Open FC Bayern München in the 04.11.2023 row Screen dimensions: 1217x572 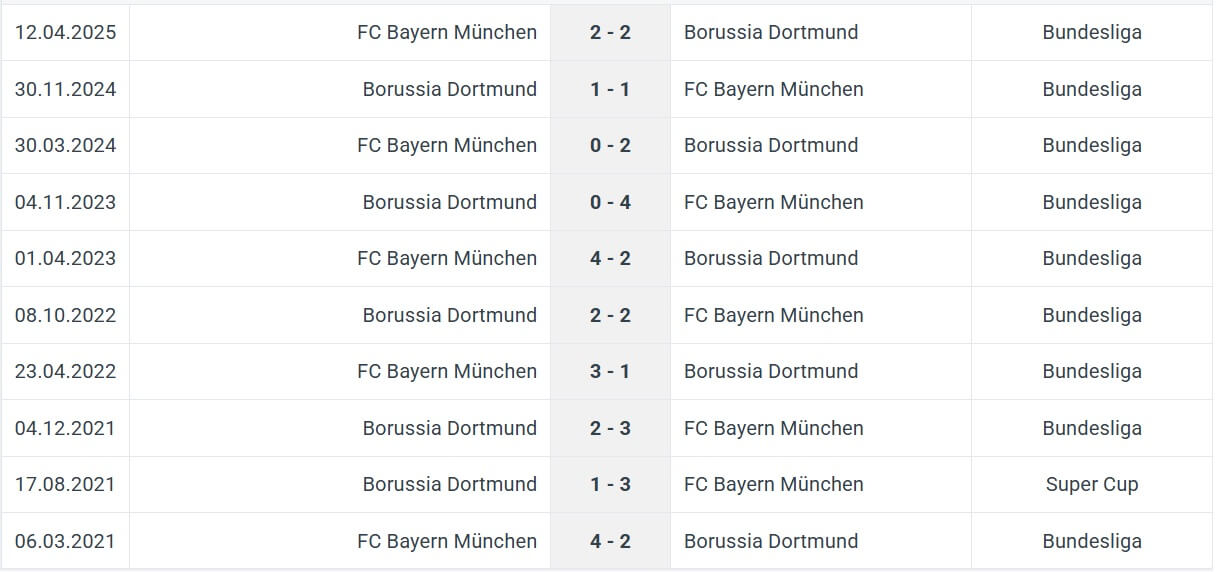(774, 202)
